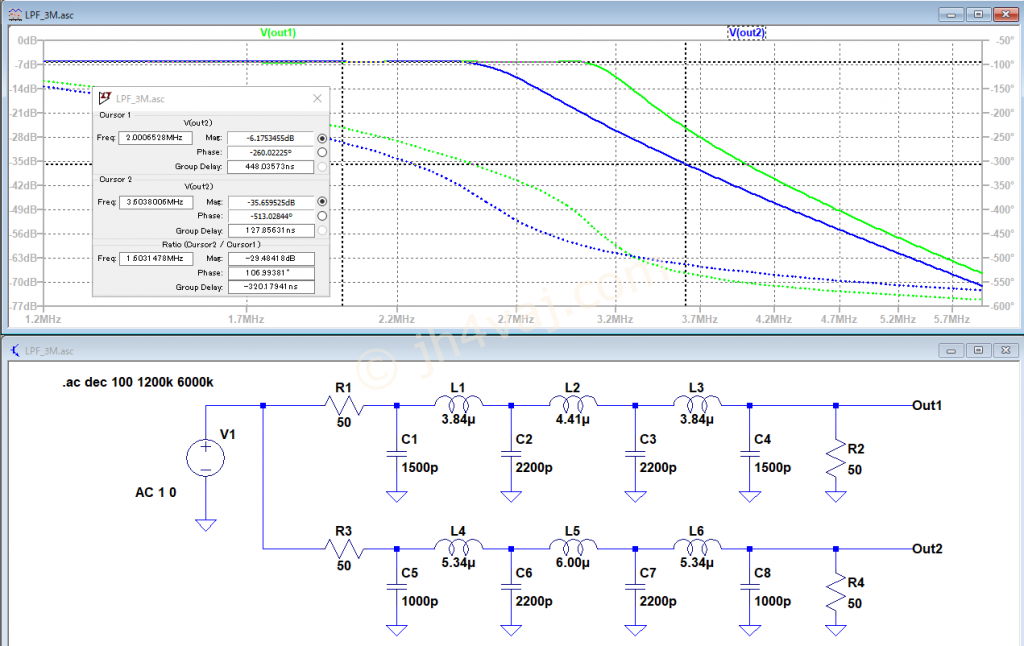Select the C6 capacitor symbol
This screenshot has height=646, width=1024.
tap(511, 587)
